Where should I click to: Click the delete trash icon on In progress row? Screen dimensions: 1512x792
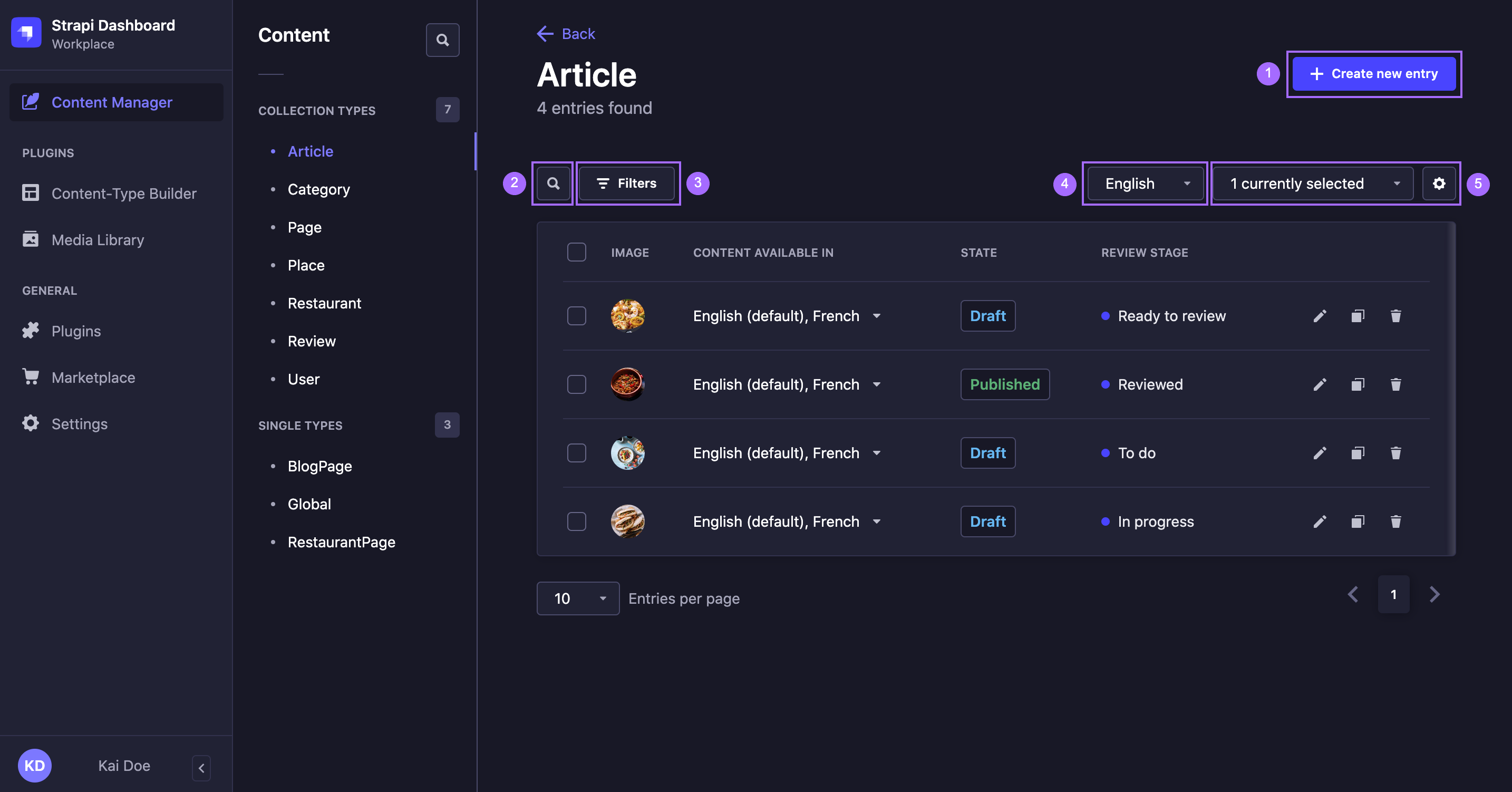[x=1395, y=521]
